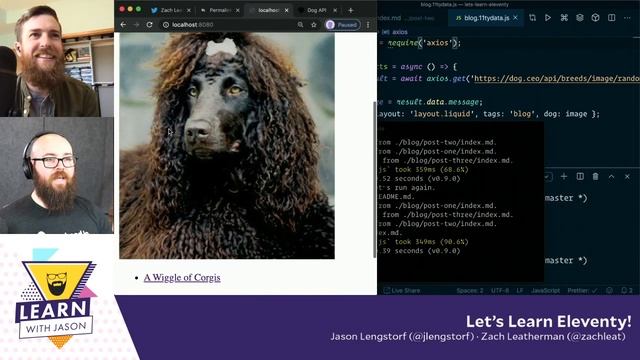Open the terminal selector dropdown

548,177
